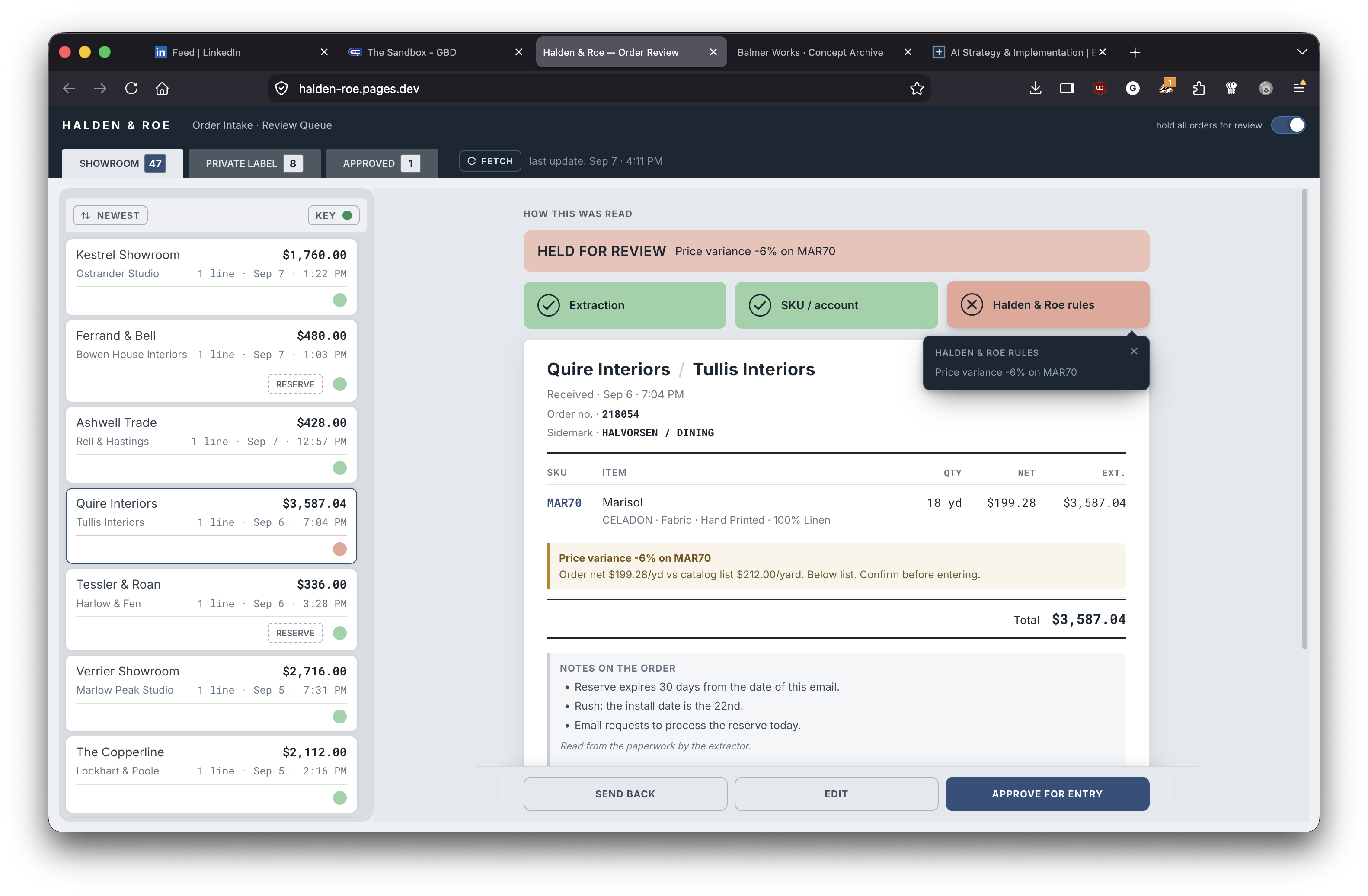Open the downloads arrow icon
Viewport: 1368px width, 896px height.
[1035, 88]
